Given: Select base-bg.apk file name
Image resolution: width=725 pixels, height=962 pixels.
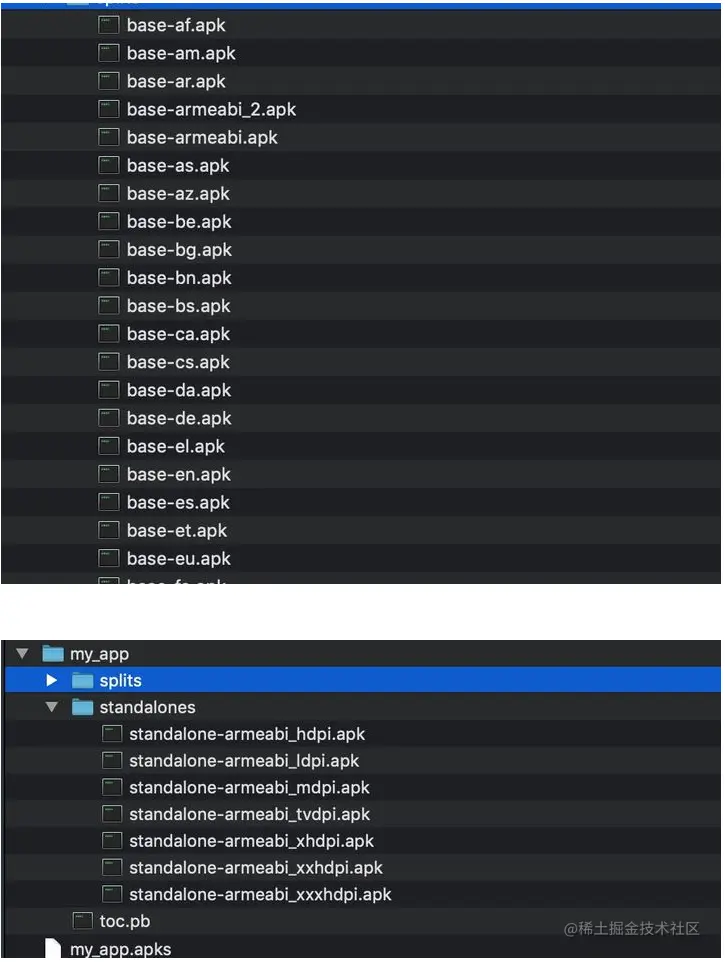Looking at the screenshot, I should 179,250.
